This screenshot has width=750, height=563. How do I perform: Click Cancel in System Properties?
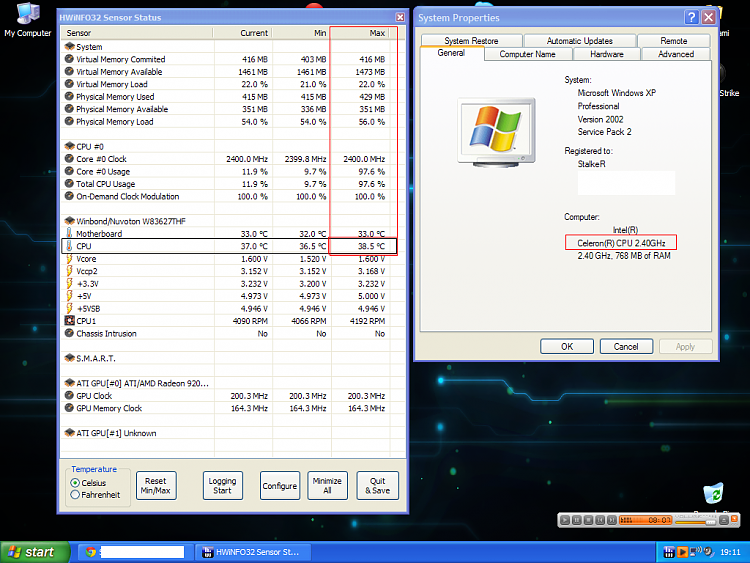[x=626, y=346]
